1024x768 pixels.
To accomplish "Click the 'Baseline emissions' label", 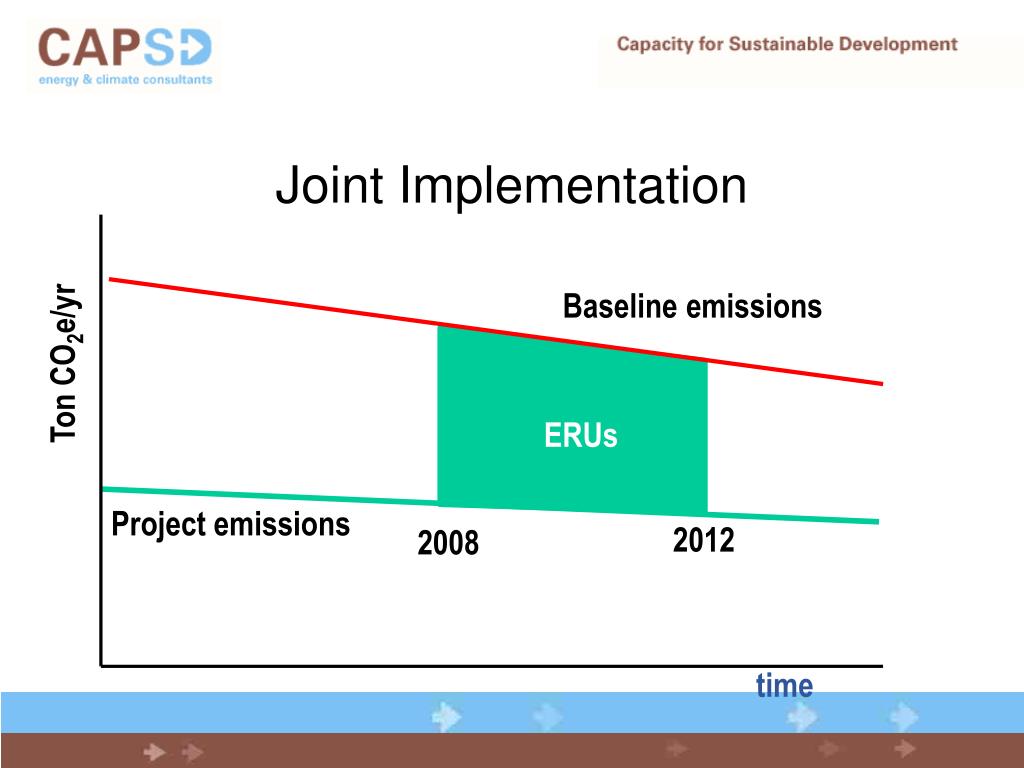I will (692, 306).
